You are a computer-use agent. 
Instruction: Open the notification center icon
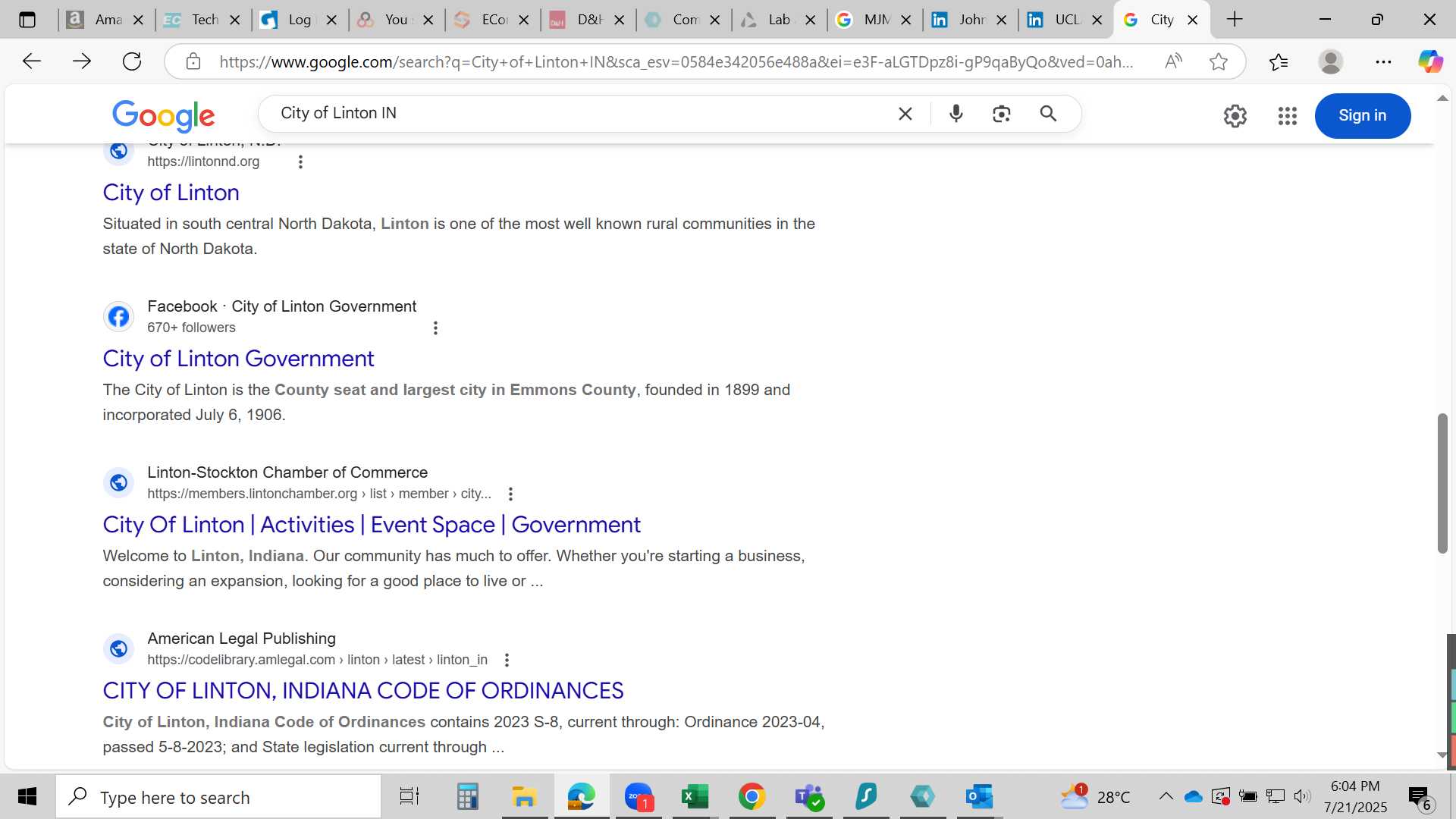[x=1420, y=797]
